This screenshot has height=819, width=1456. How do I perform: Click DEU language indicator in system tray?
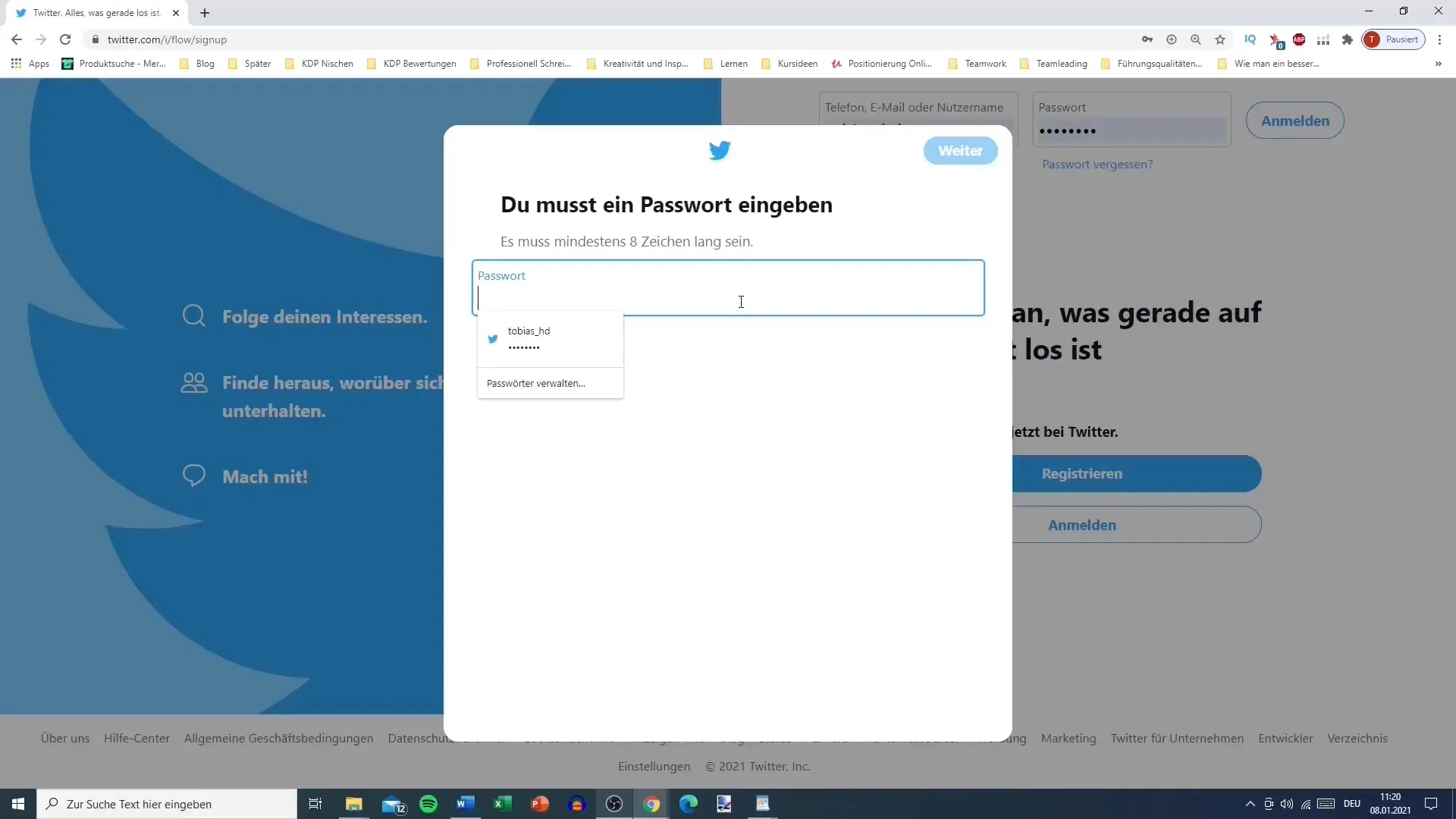(1350, 803)
